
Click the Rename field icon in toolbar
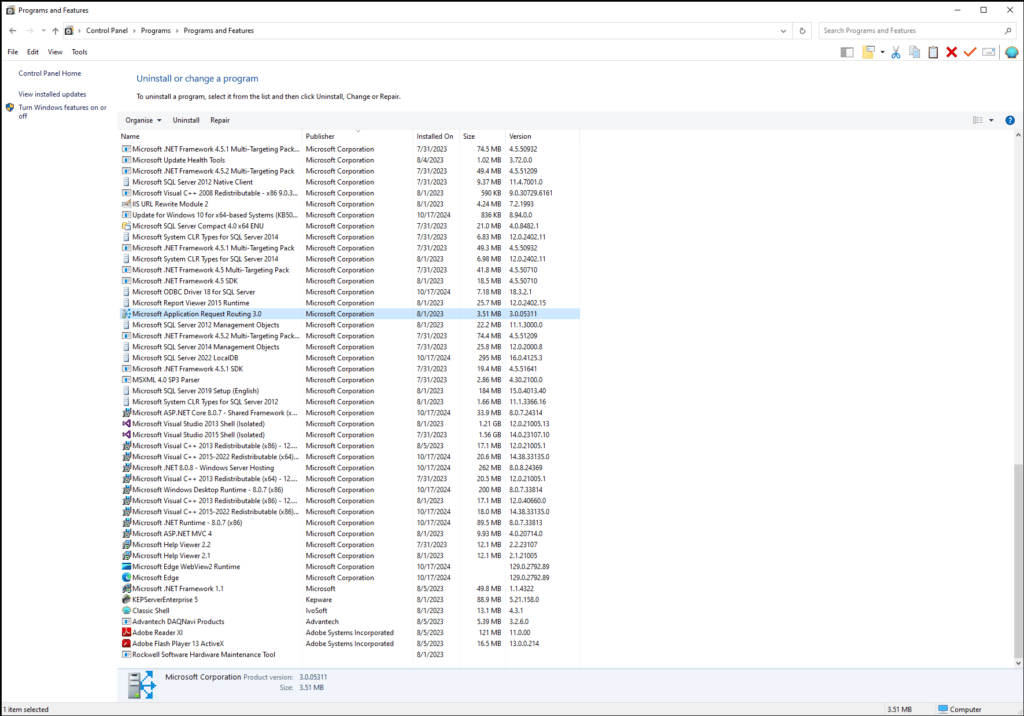(989, 52)
